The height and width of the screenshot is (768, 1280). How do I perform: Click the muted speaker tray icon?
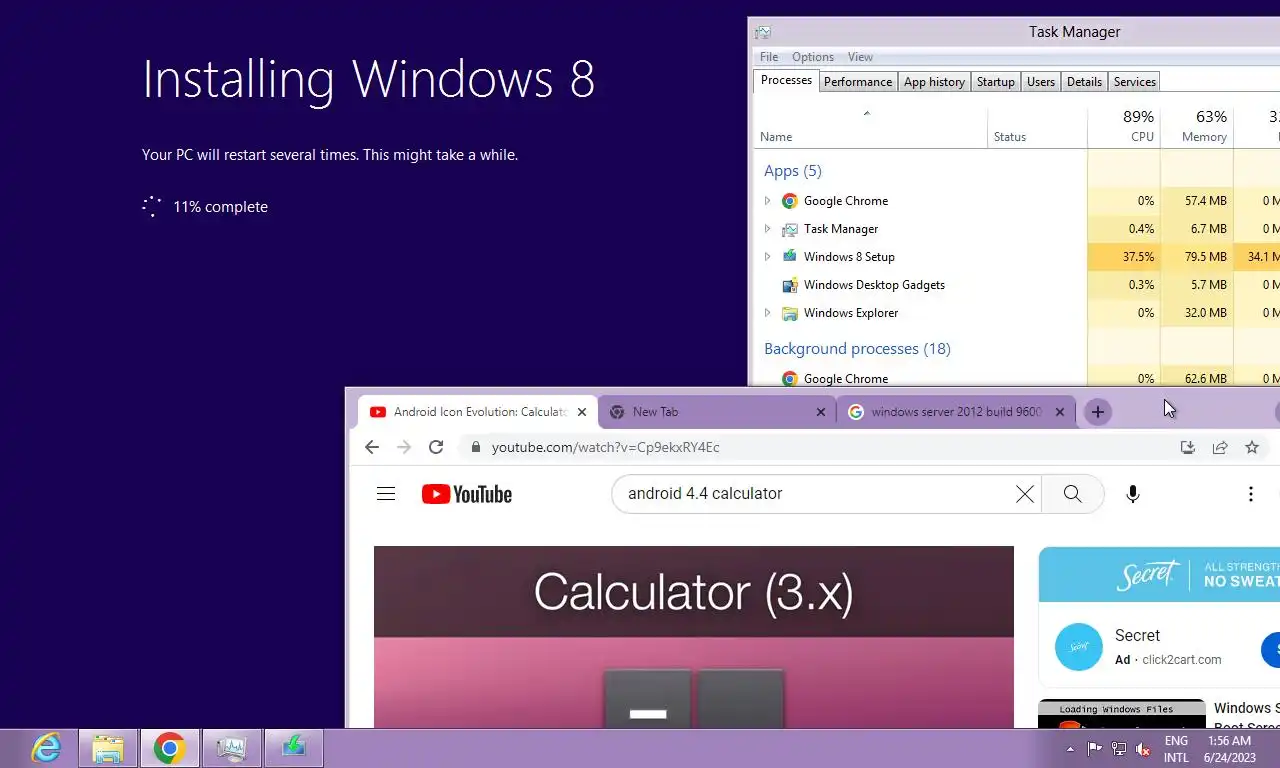point(1143,749)
